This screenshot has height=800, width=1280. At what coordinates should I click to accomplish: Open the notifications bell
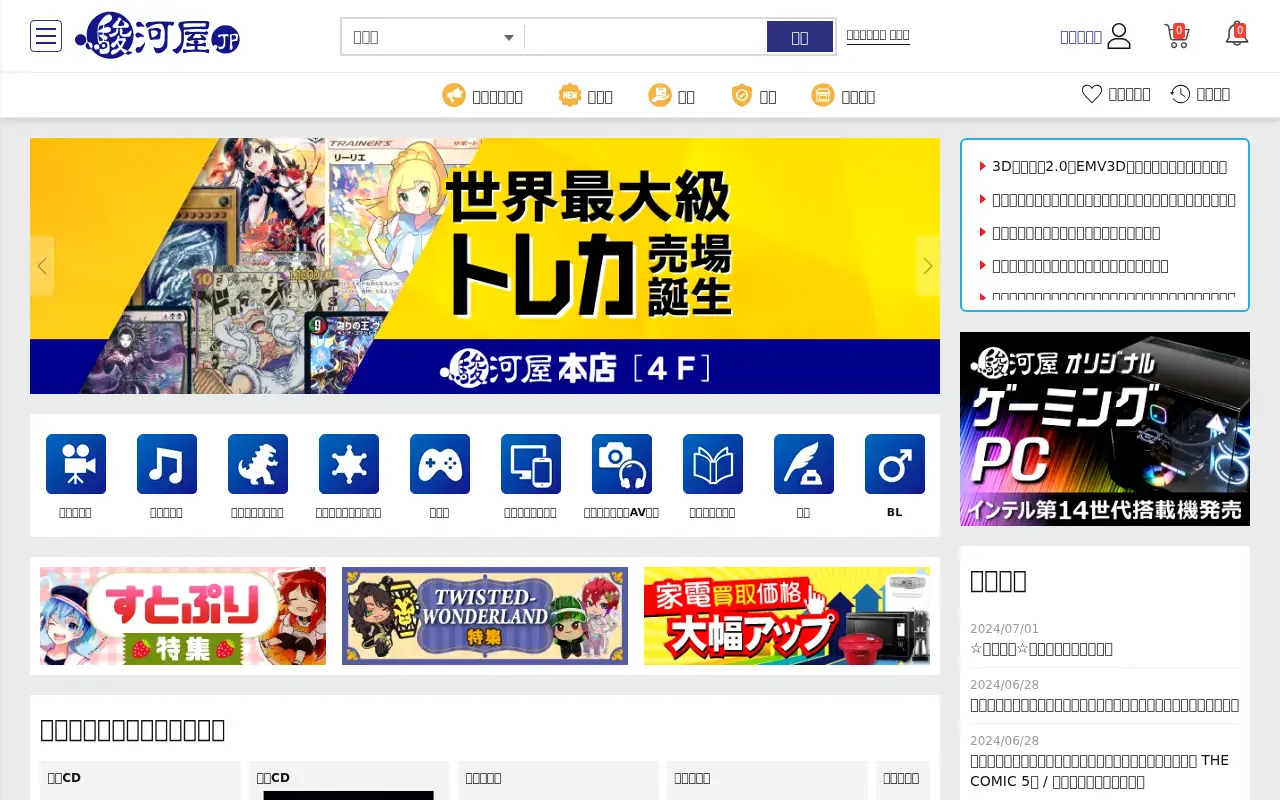(1237, 35)
